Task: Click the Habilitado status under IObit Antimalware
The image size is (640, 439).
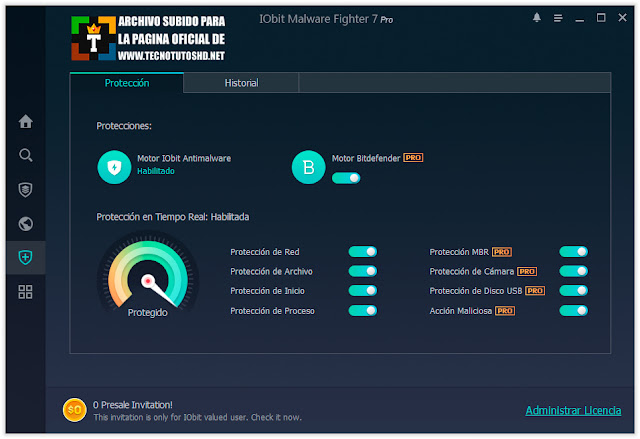Action: 156,171
